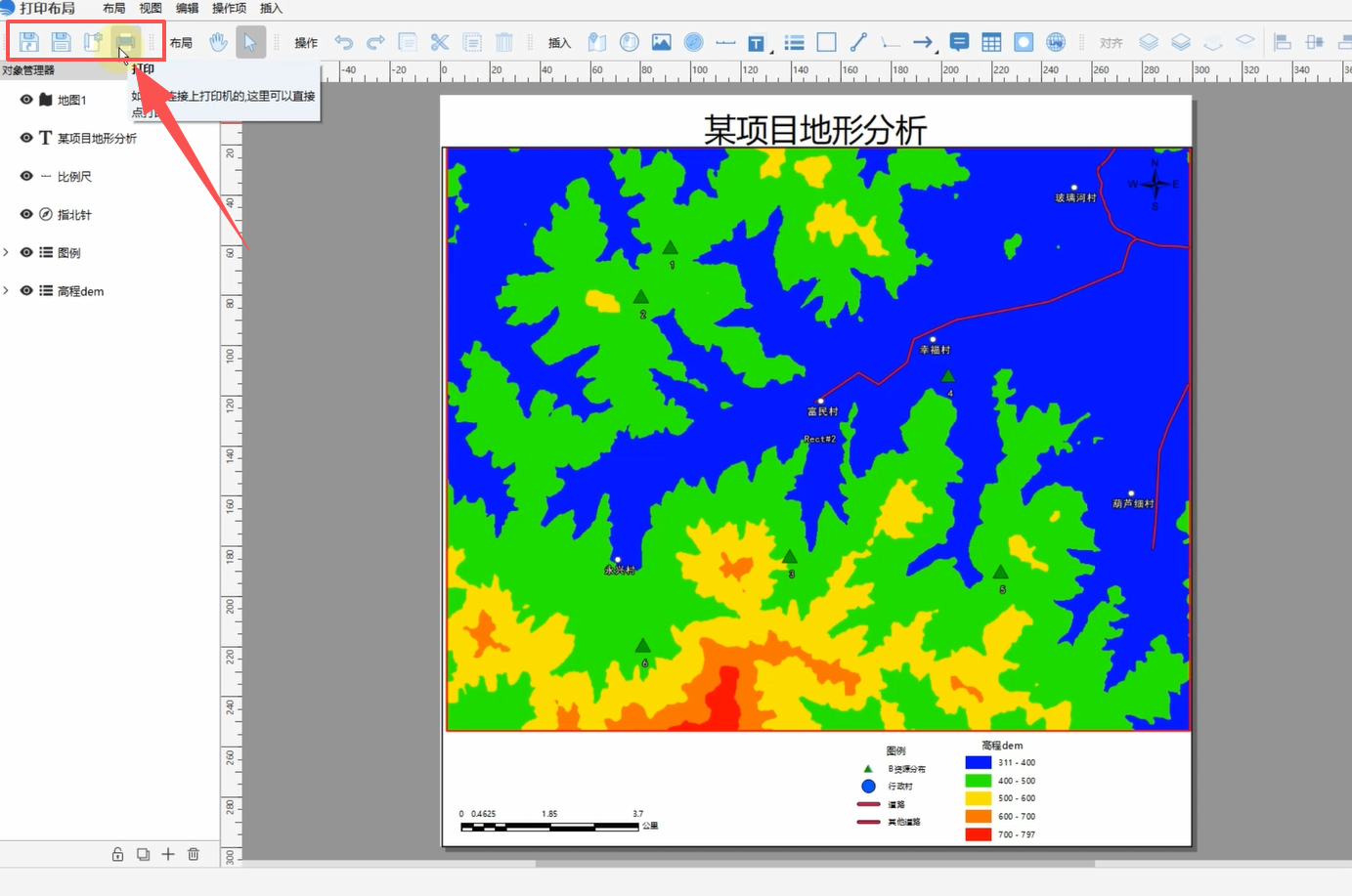Add a new object with plus icon
Viewport: 1352px width, 896px height.
point(168,854)
